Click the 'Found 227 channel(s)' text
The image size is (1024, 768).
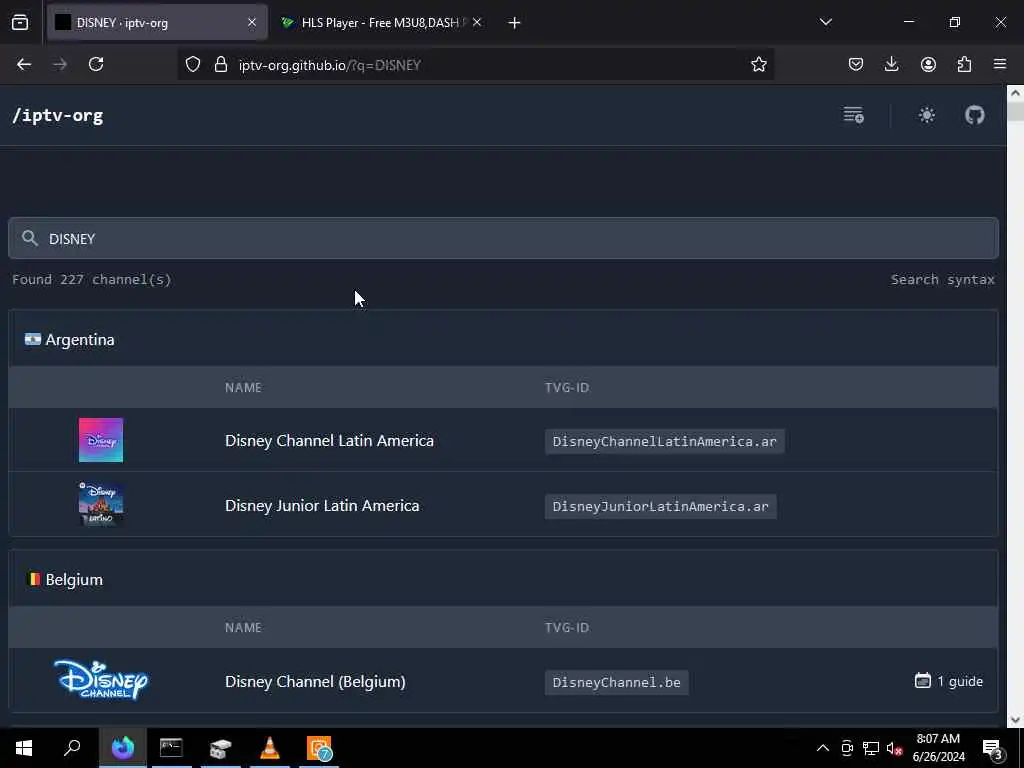(x=92, y=280)
